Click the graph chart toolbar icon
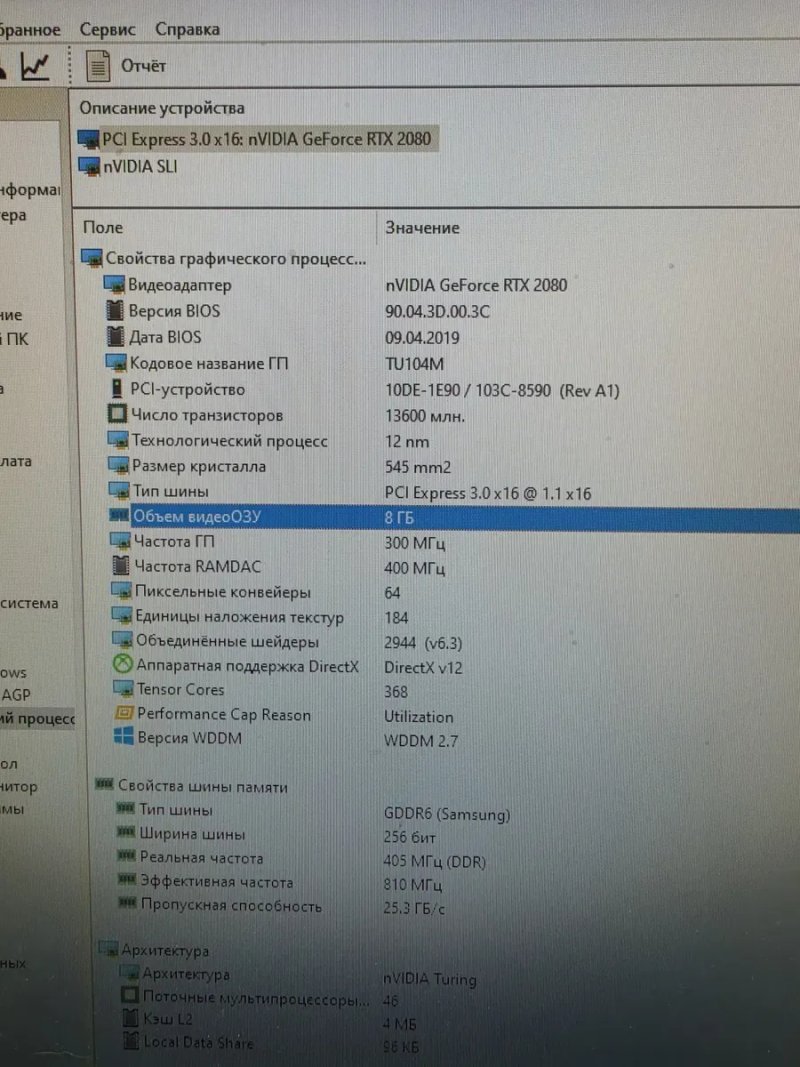800x1067 pixels. pyautogui.click(x=35, y=66)
